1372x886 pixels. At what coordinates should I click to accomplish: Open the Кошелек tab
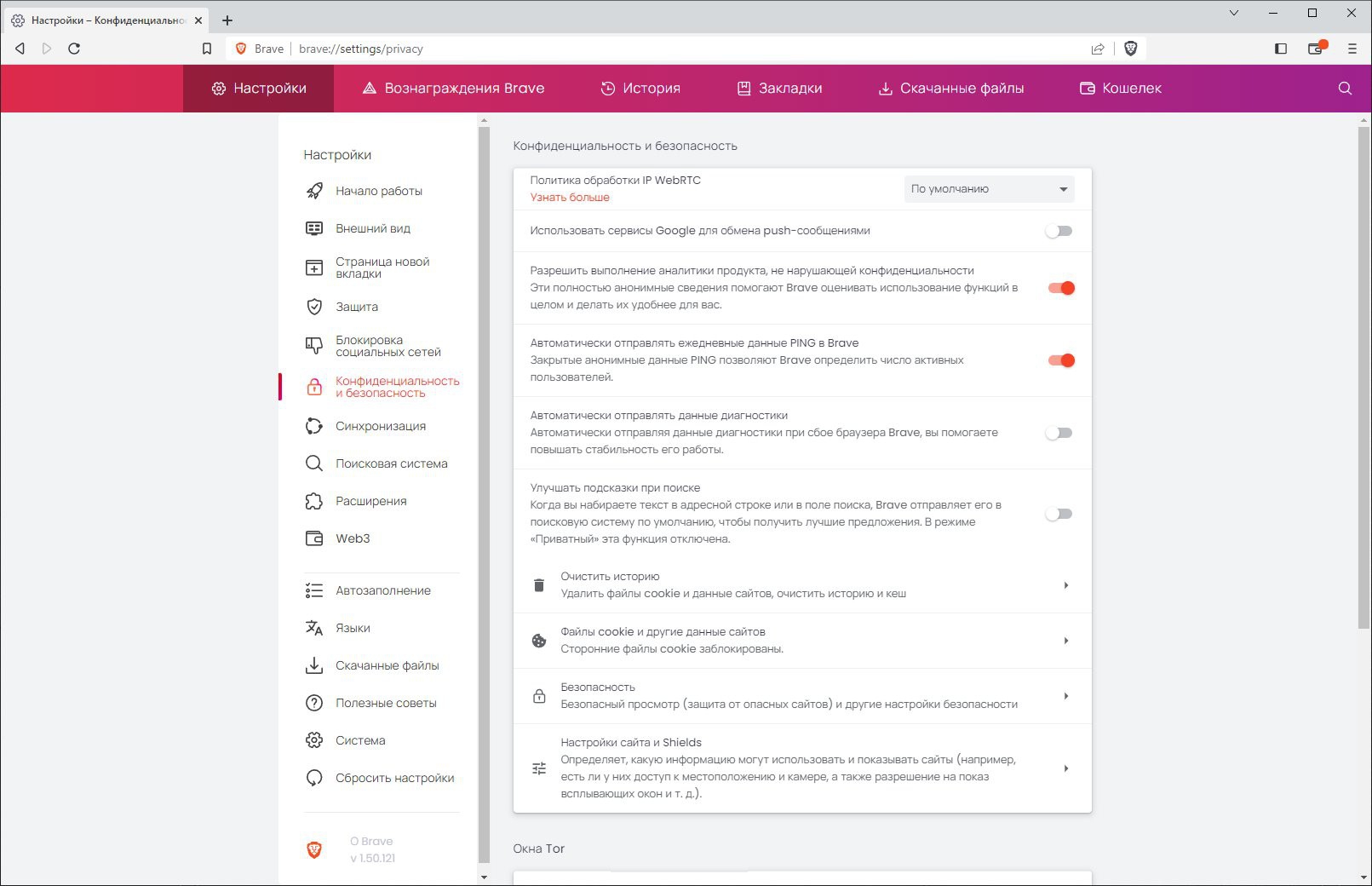1120,89
